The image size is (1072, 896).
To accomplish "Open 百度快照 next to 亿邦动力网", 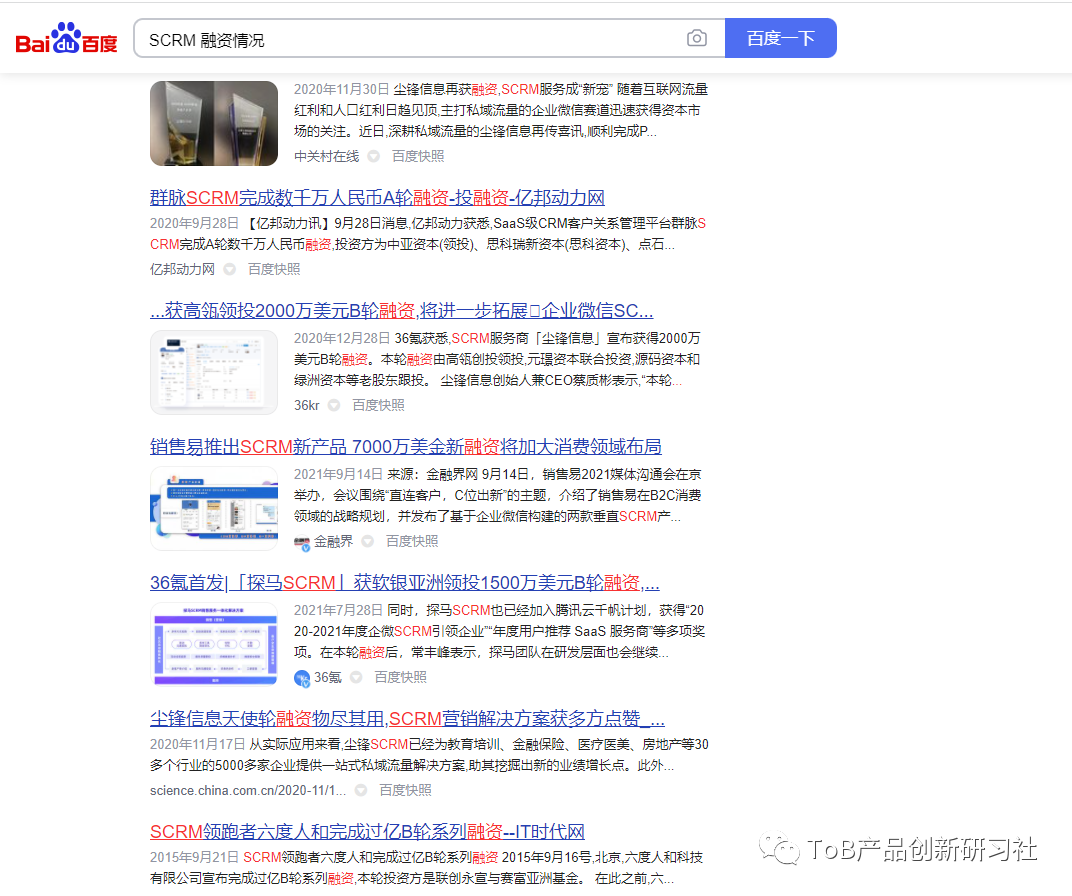I will (x=273, y=269).
